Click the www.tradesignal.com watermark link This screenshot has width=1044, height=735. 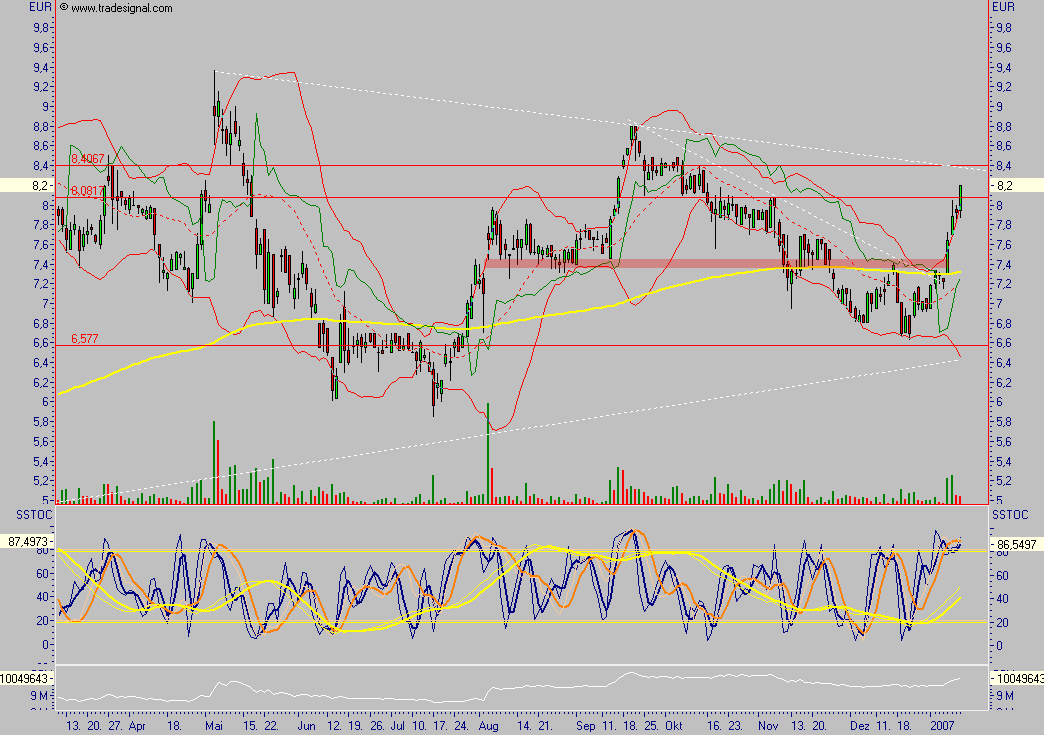pos(122,8)
